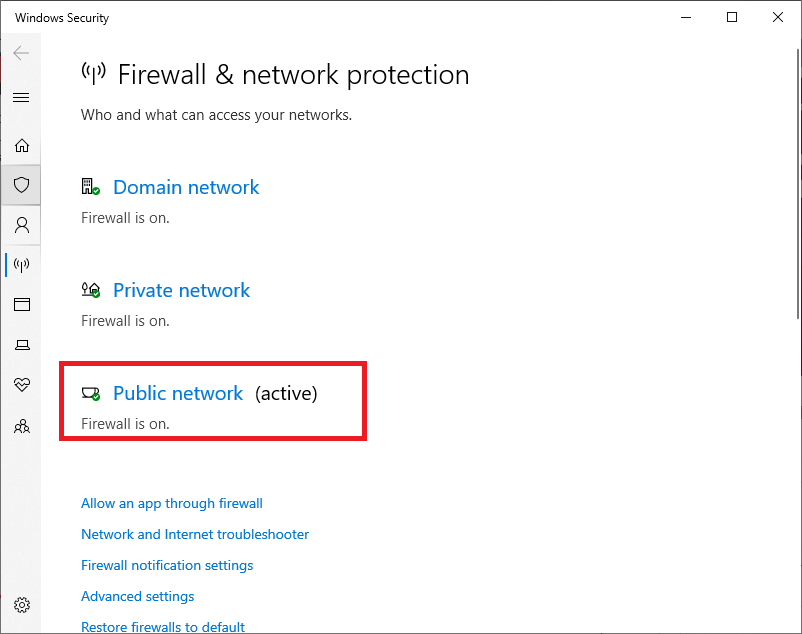The width and height of the screenshot is (802, 634).
Task: Open Advanced settings link
Action: point(138,596)
